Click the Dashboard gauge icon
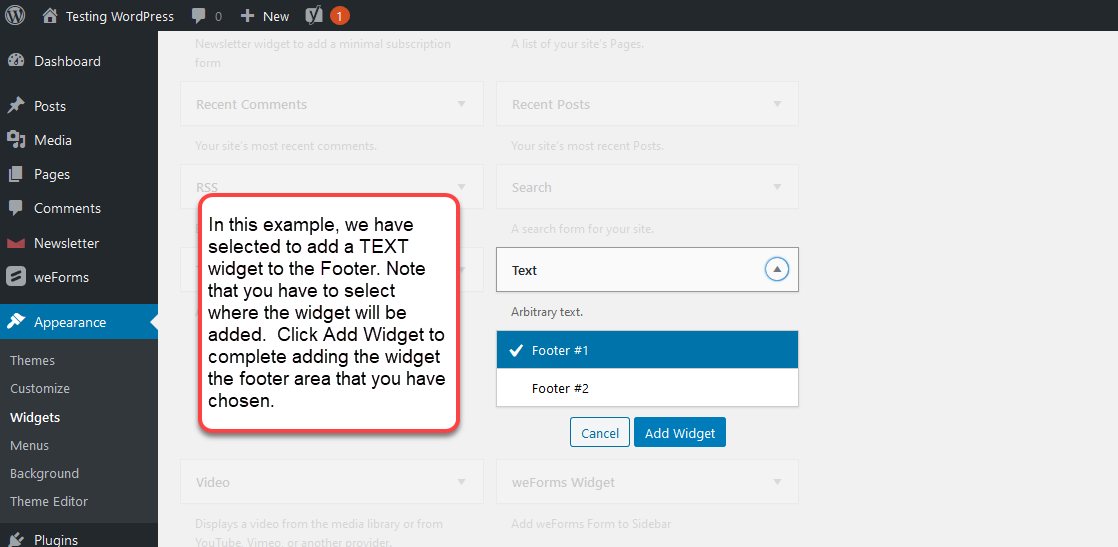Screen dimensions: 1118x547 pyautogui.click(x=16, y=61)
